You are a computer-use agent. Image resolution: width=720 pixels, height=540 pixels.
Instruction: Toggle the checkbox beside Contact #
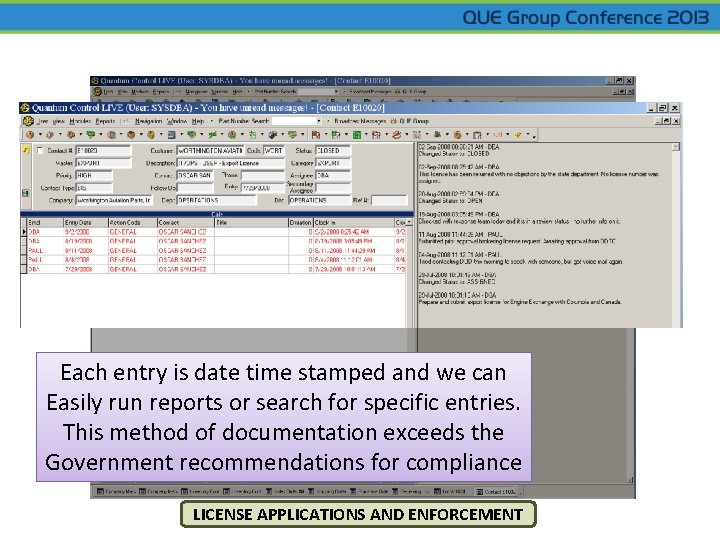coord(40,151)
